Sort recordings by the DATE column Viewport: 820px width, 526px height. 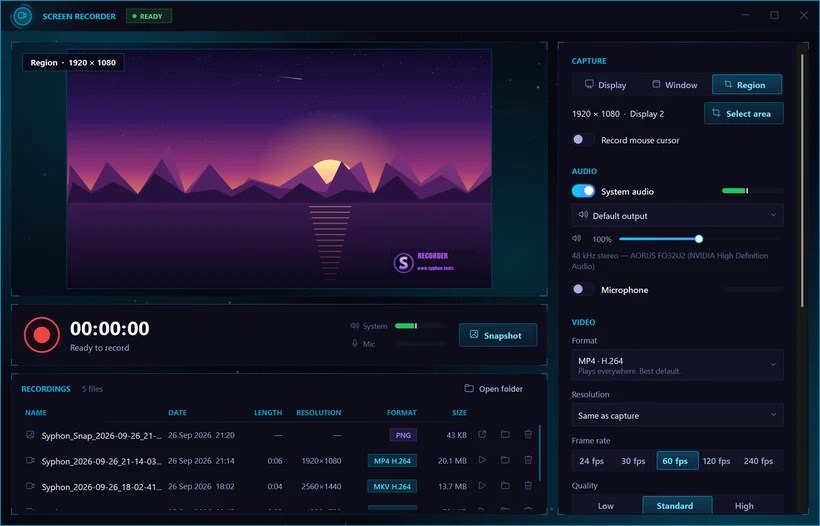pos(177,413)
